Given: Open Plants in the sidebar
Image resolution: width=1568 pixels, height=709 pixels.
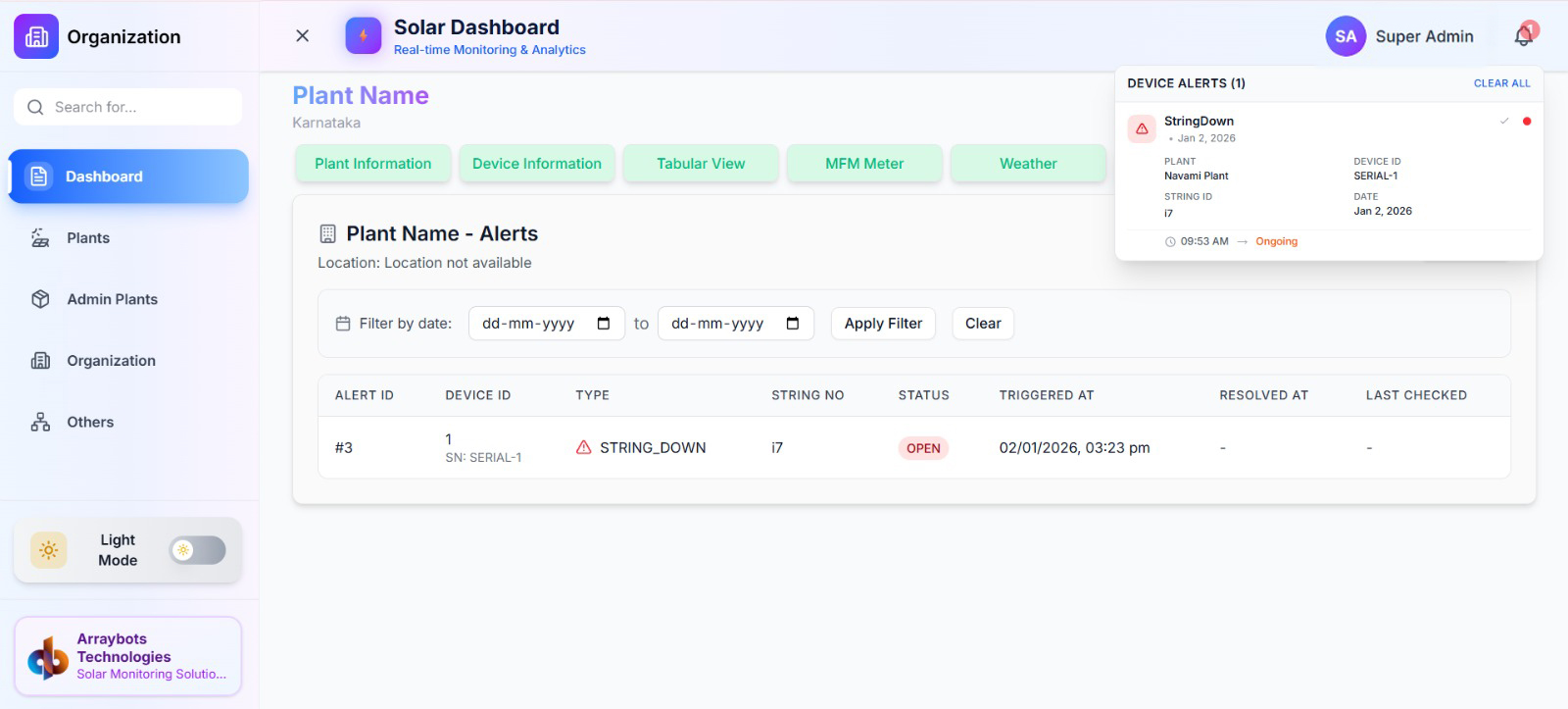Looking at the screenshot, I should [88, 238].
